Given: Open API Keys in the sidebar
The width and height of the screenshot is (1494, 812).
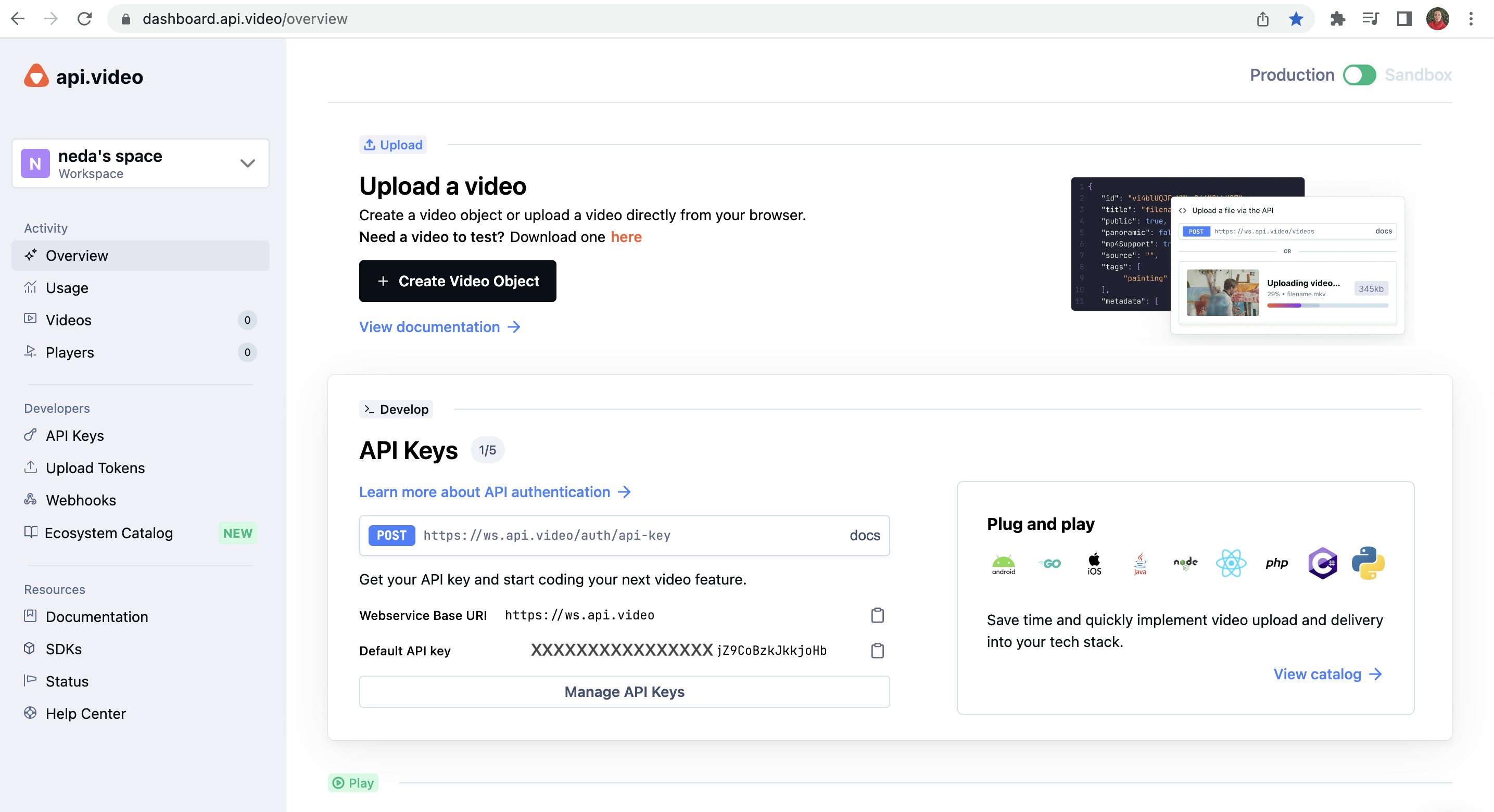Looking at the screenshot, I should point(75,436).
